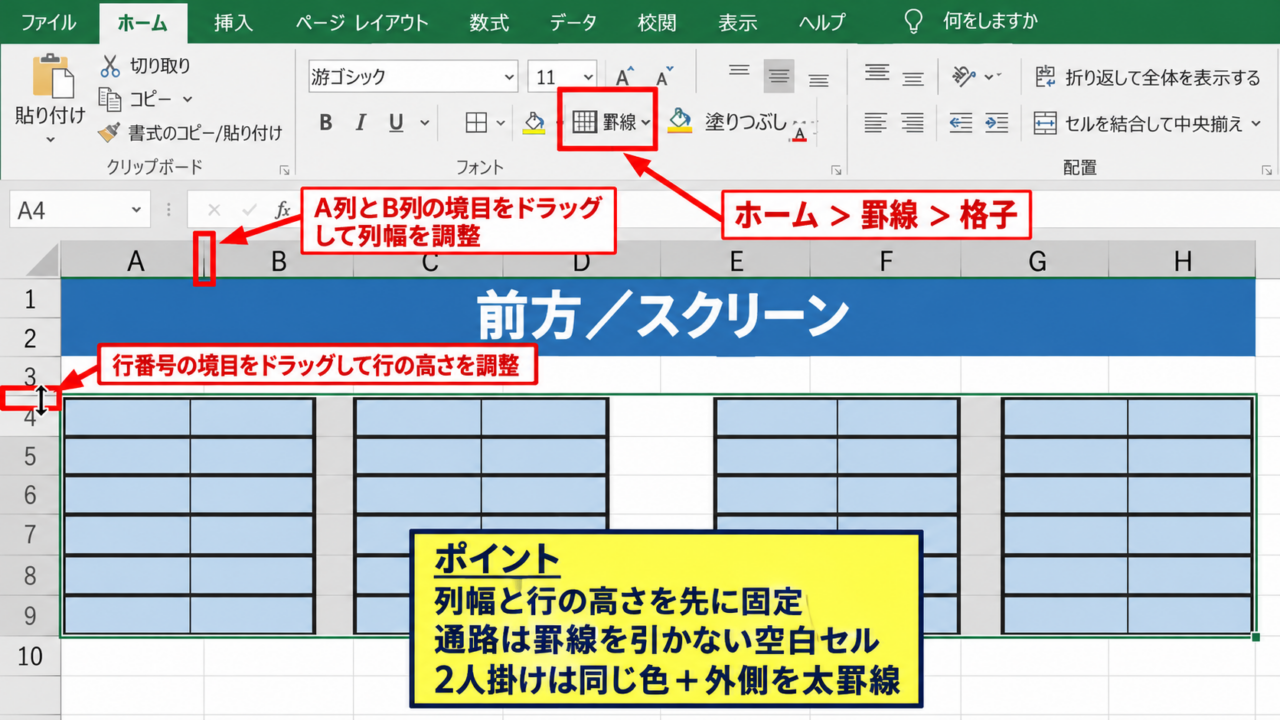Switch to the 数式 tab
The image size is (1280, 720).
point(489,22)
